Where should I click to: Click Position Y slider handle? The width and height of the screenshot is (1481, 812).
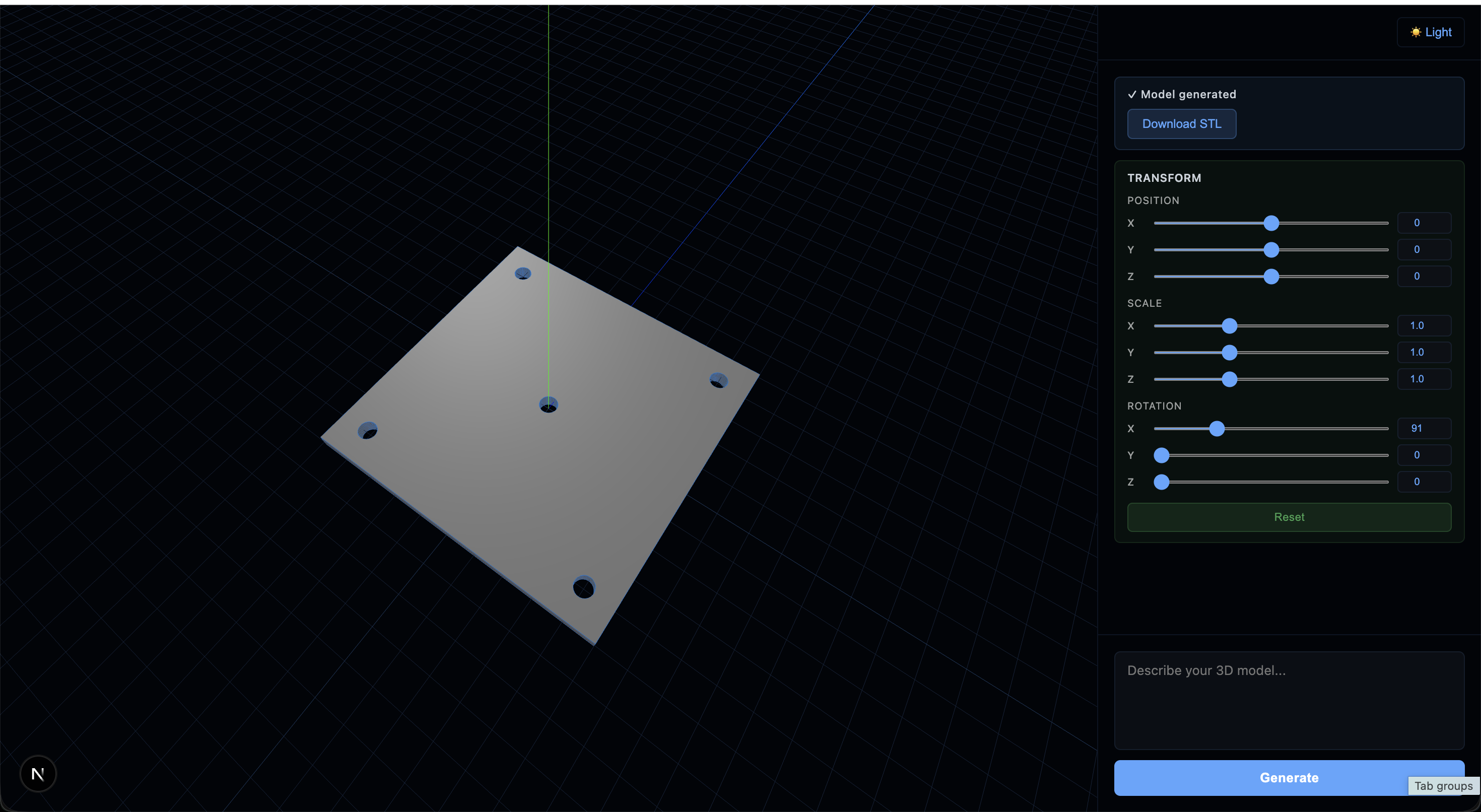point(1270,249)
